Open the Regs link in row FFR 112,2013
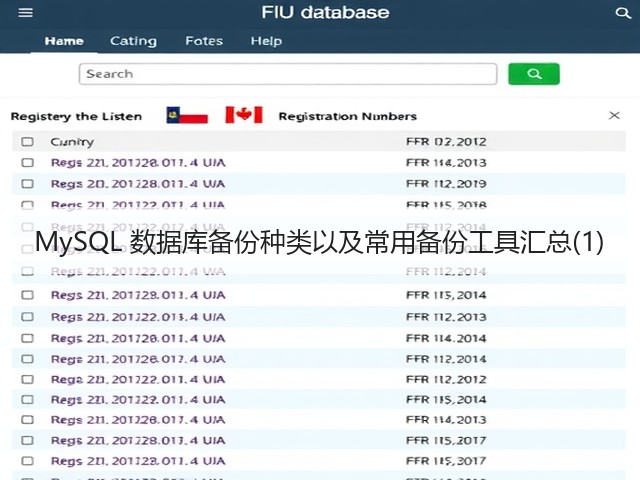 [x=138, y=317]
